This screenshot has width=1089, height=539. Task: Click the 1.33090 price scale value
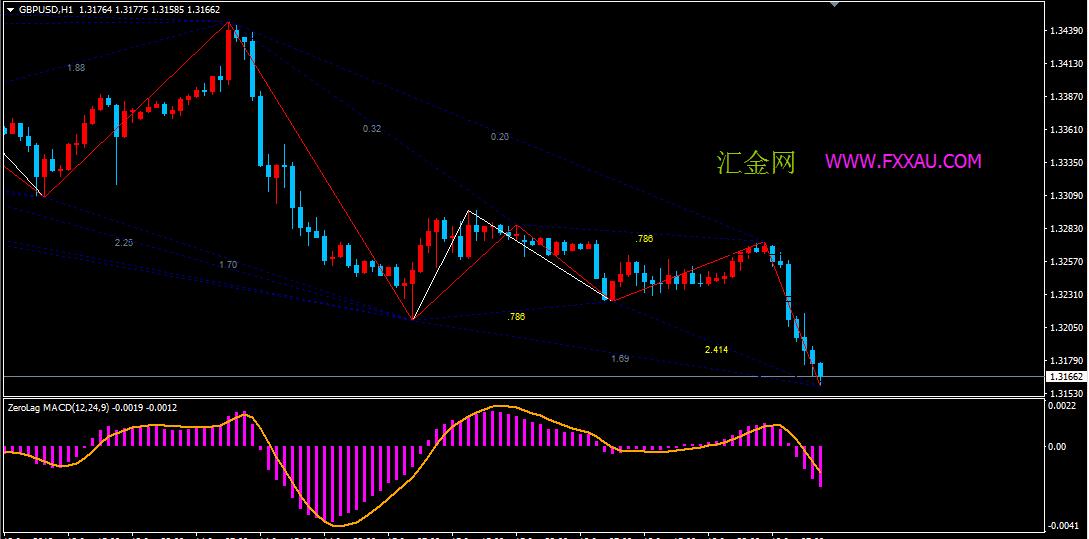tap(1065, 196)
